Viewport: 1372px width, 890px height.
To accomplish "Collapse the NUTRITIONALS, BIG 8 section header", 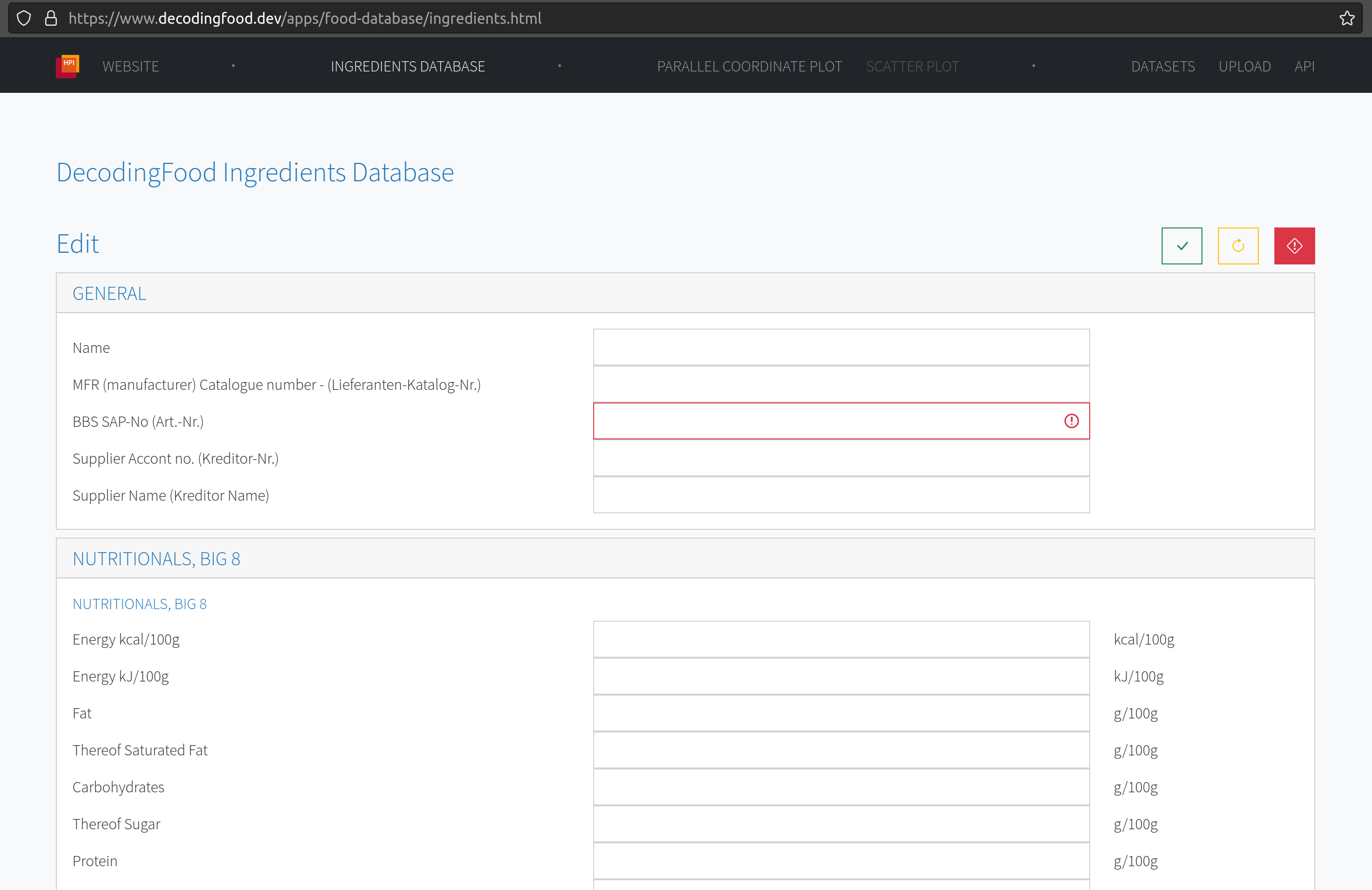I will click(x=156, y=558).
